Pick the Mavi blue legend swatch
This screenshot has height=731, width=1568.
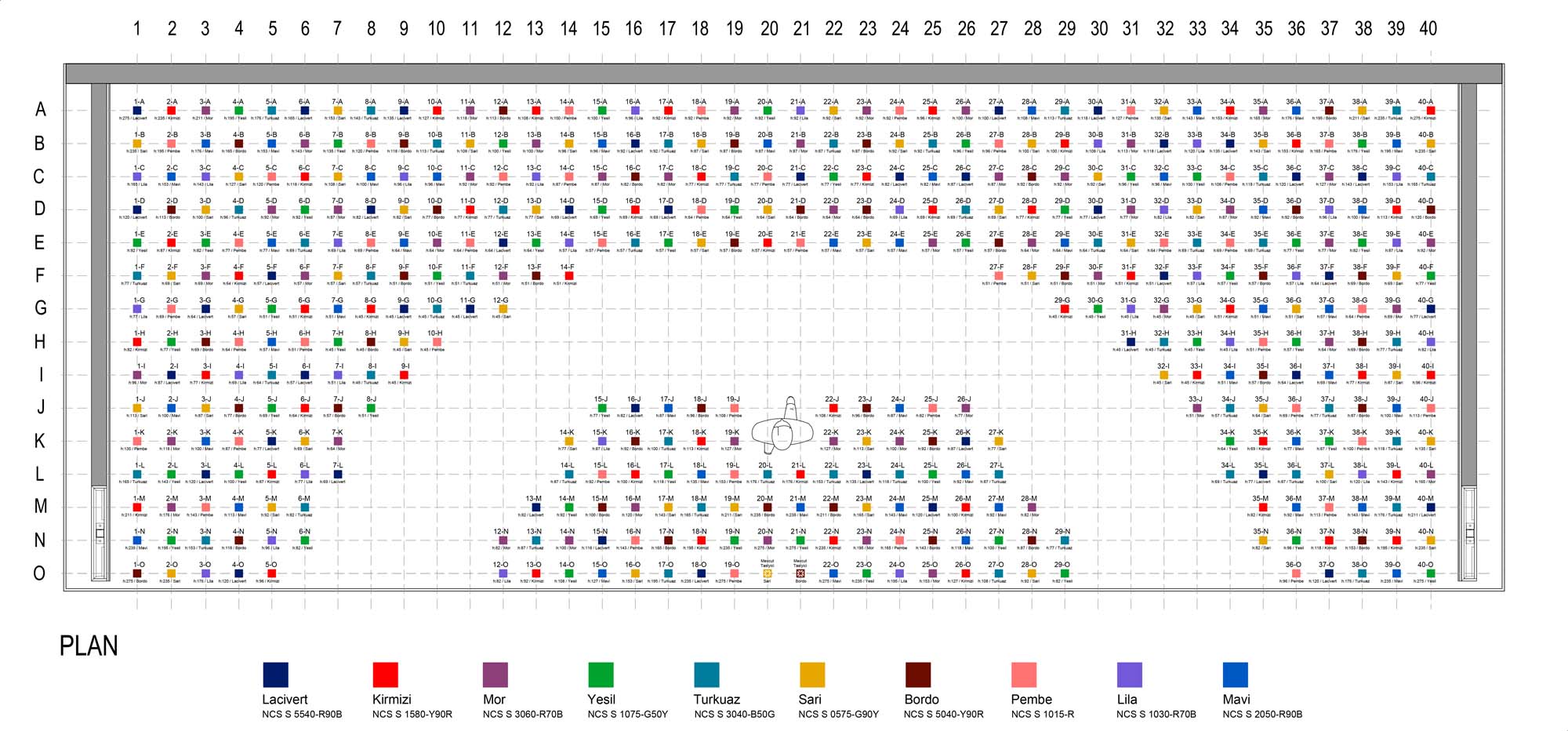(1235, 675)
